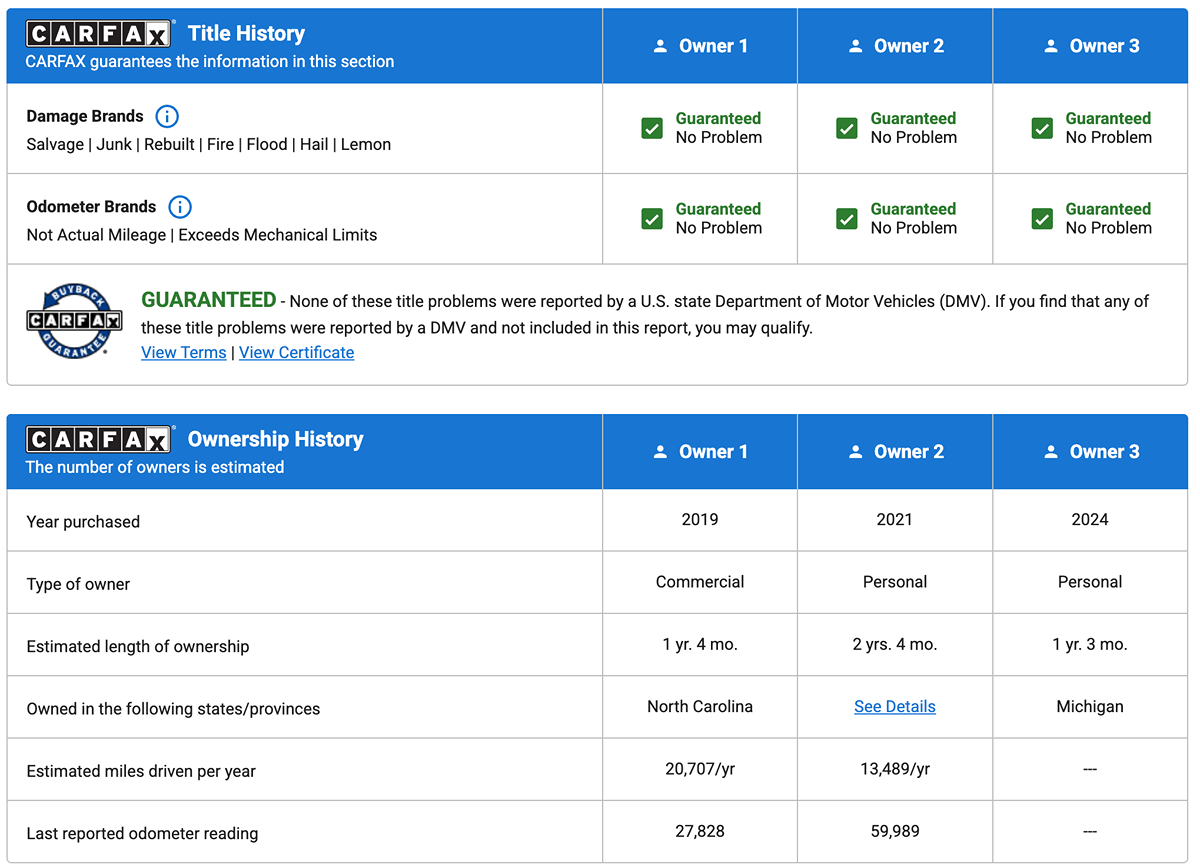Open the View Certificate link
The width and height of the screenshot is (1200, 868).
296,352
